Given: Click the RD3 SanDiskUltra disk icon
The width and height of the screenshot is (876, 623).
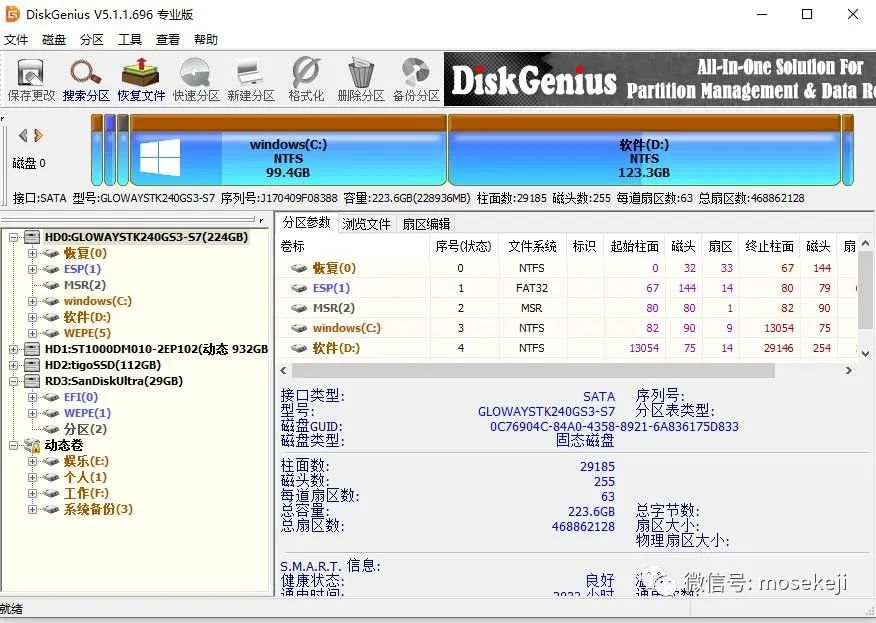Looking at the screenshot, I should [x=32, y=381].
